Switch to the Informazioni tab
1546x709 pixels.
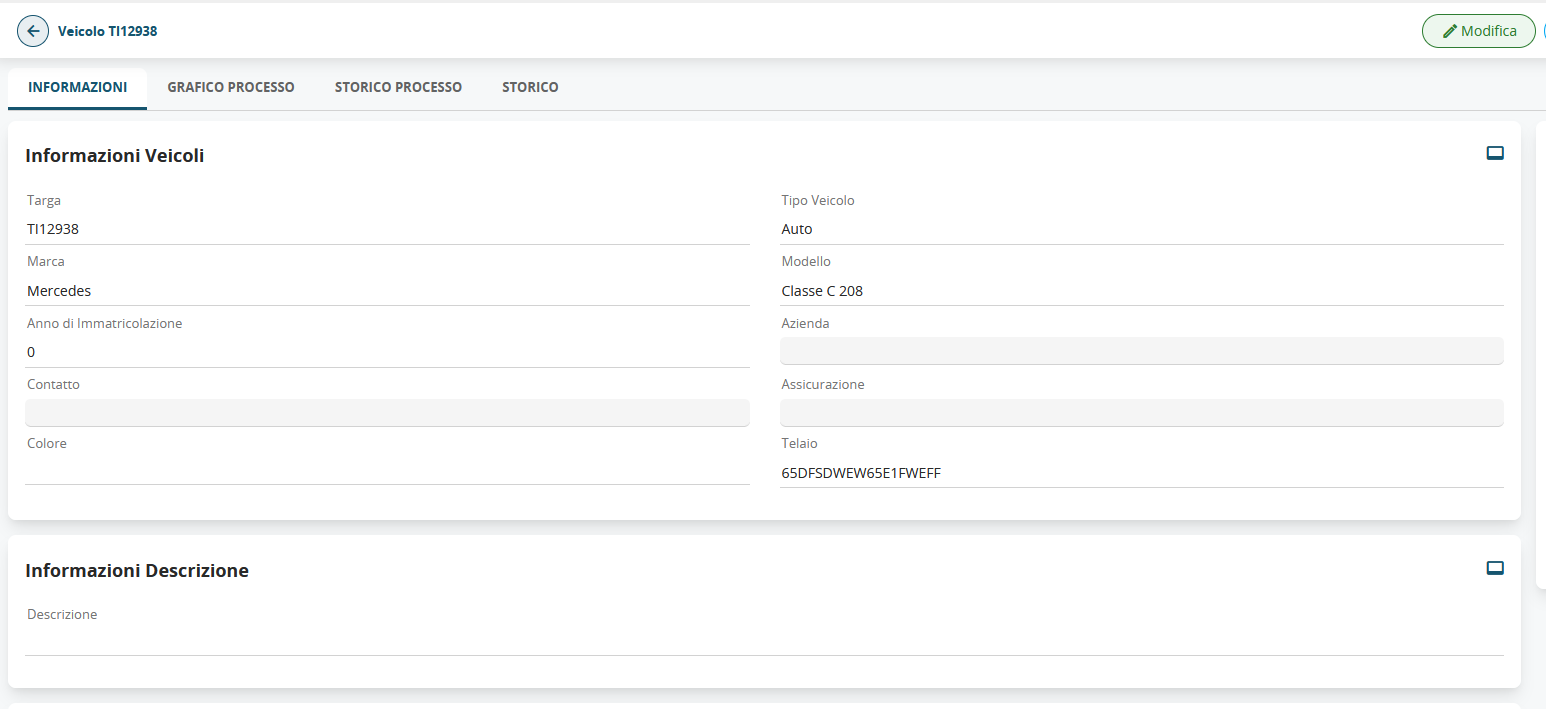tap(77, 88)
